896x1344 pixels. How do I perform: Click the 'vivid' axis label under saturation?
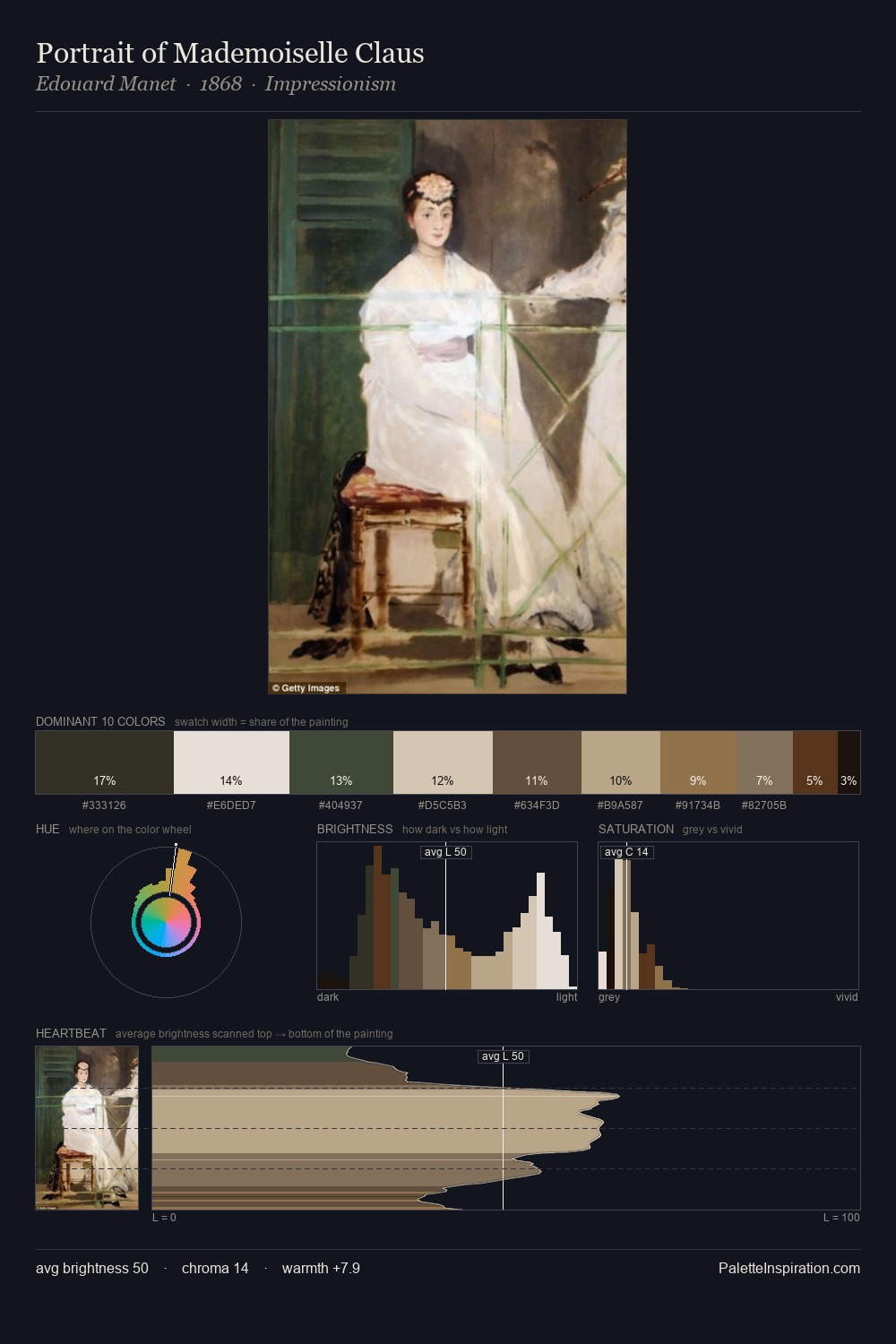847,997
